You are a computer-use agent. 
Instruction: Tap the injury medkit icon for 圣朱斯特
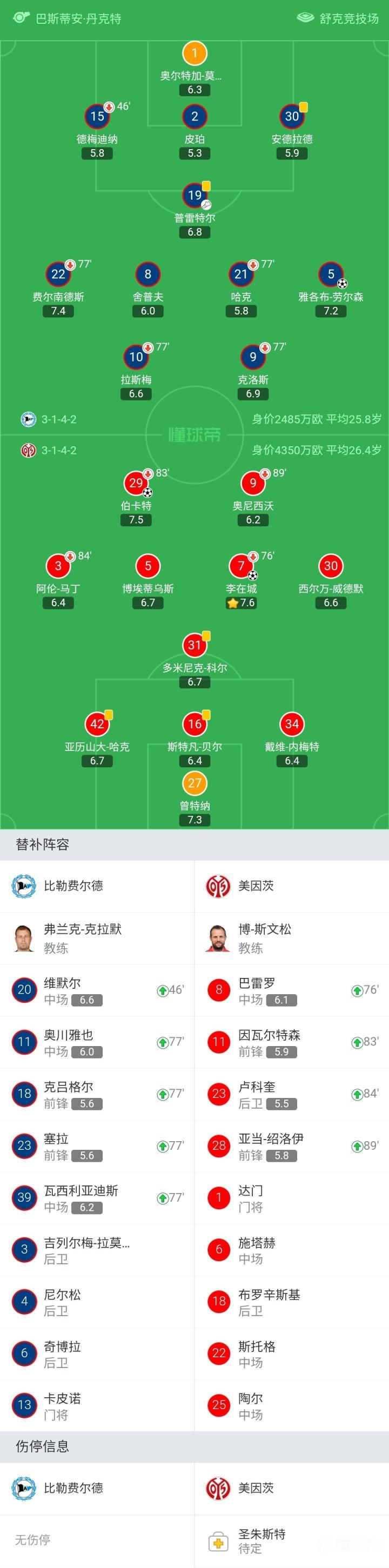click(218, 1542)
